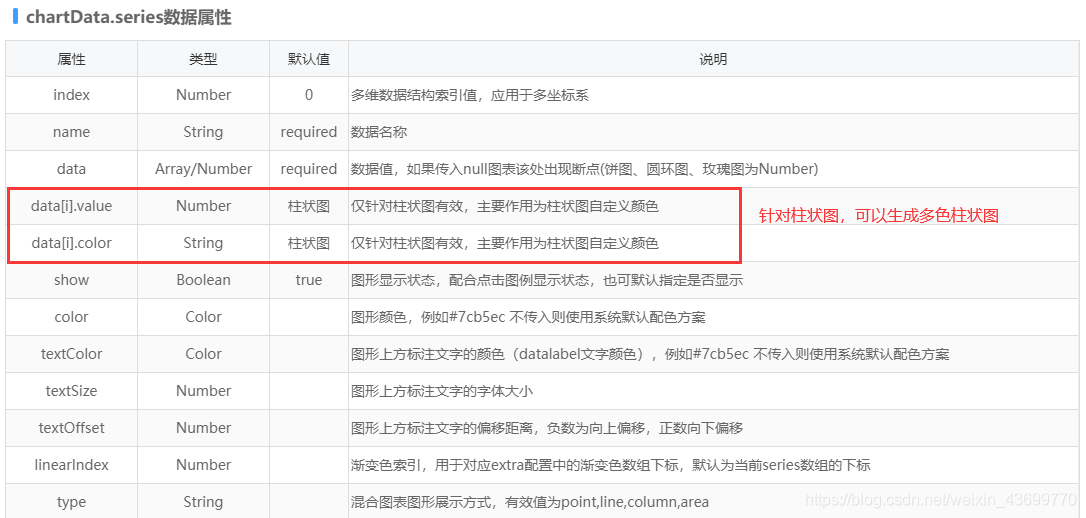Image resolution: width=1086 pixels, height=518 pixels.
Task: Click the Number type in data[i].value row
Action: click(203, 206)
